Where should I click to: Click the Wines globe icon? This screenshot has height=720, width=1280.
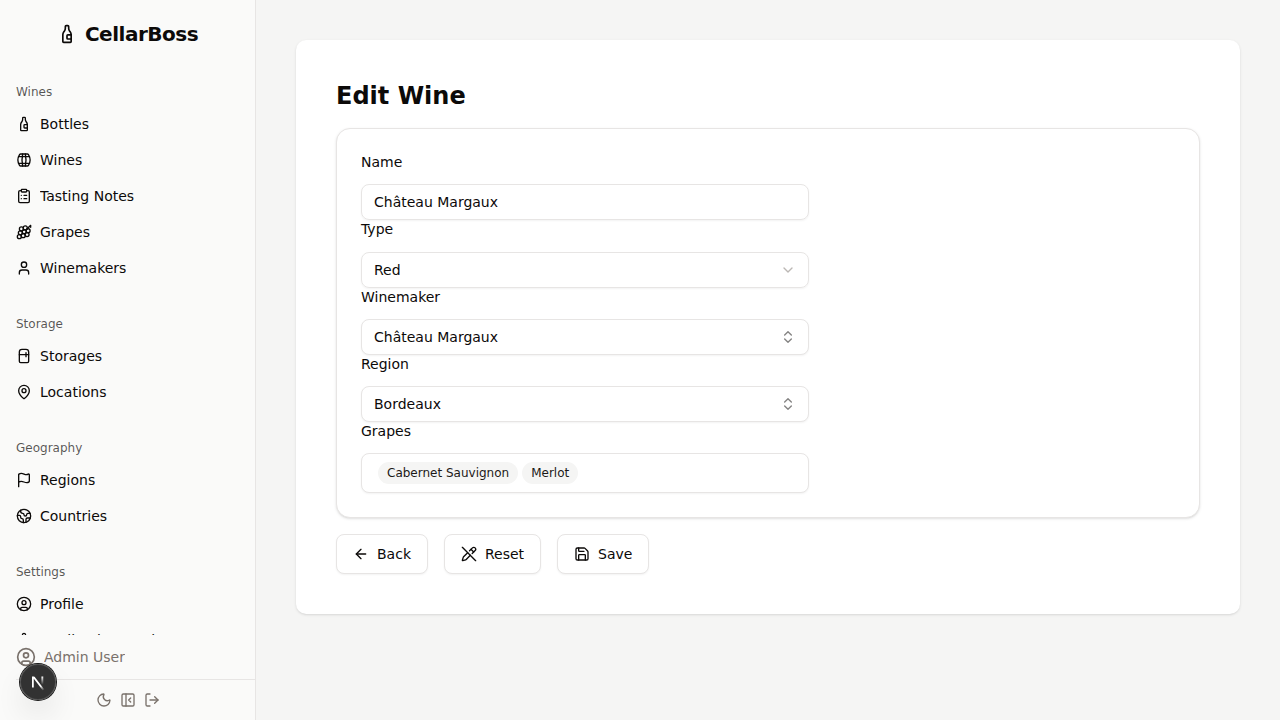[24, 160]
